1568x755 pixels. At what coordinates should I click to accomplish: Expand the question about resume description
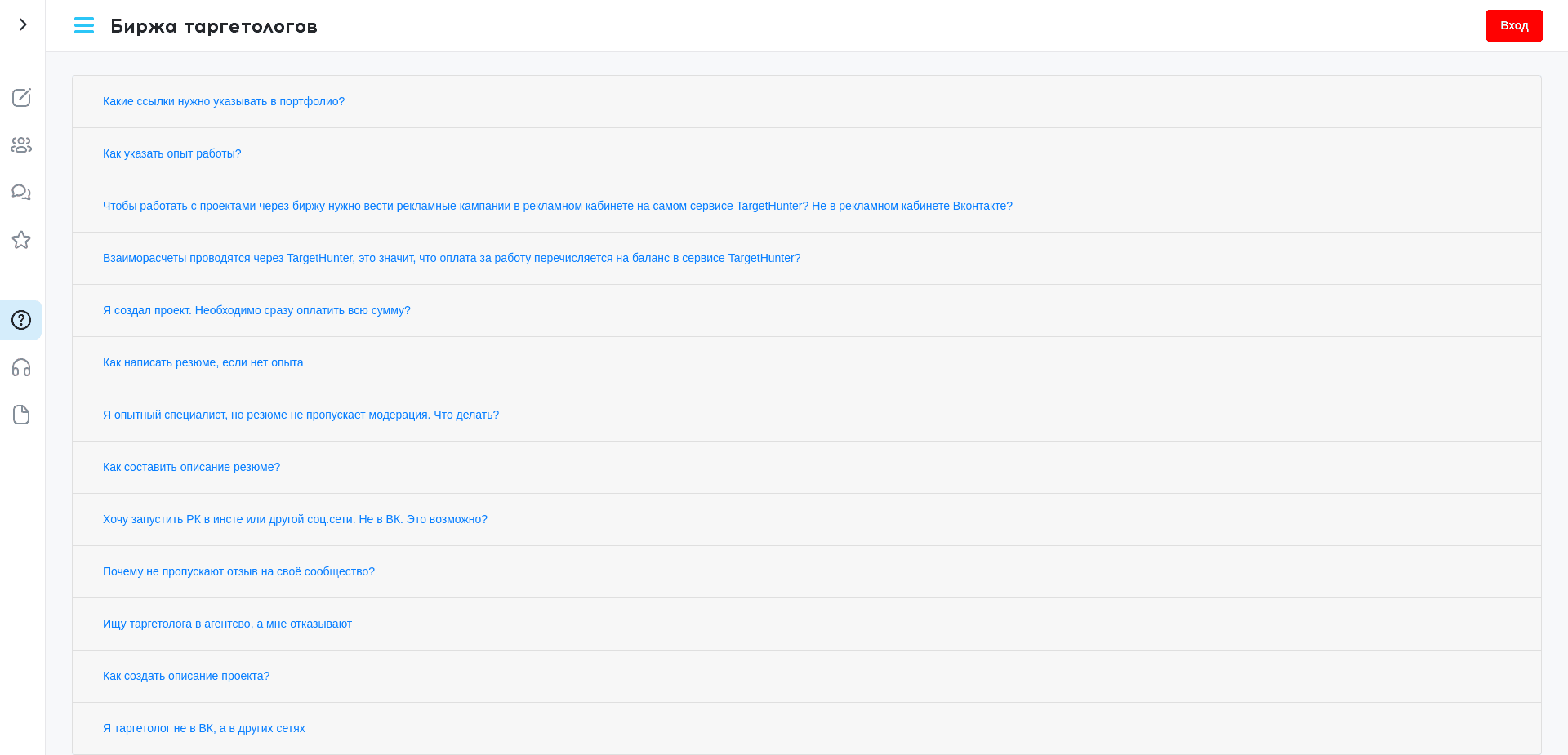[x=191, y=467]
